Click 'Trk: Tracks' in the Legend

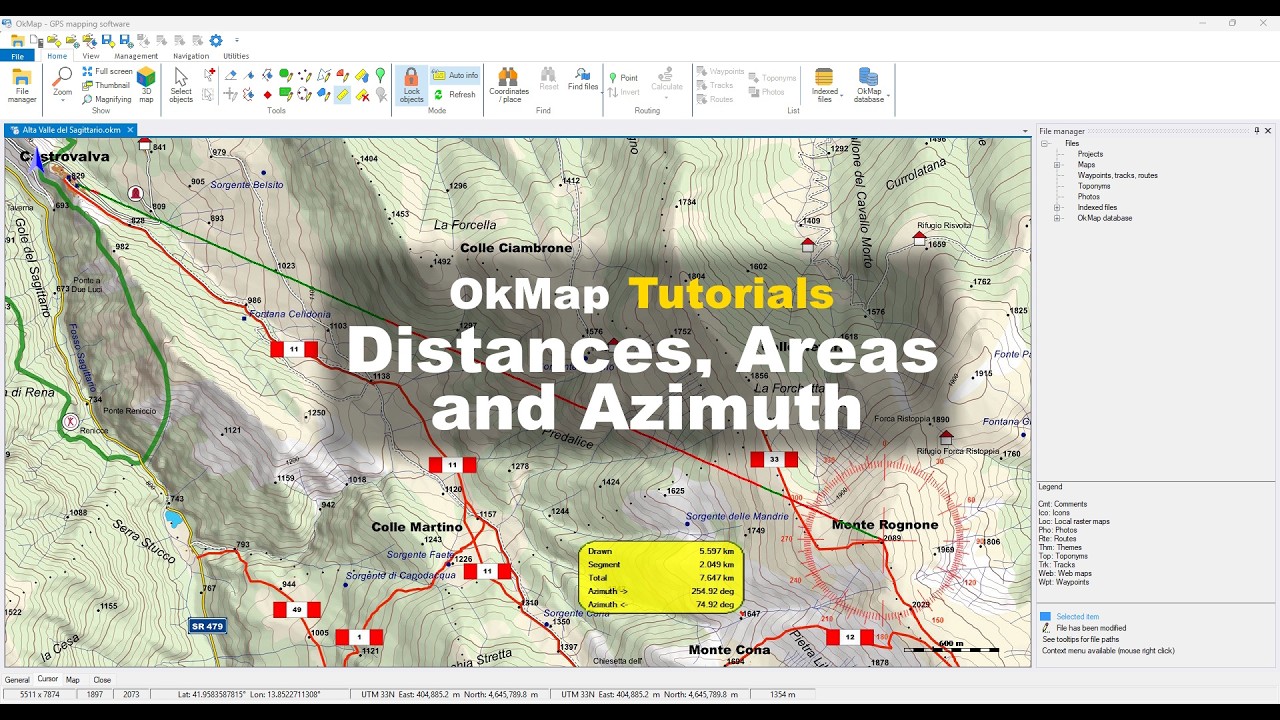[x=1057, y=564]
